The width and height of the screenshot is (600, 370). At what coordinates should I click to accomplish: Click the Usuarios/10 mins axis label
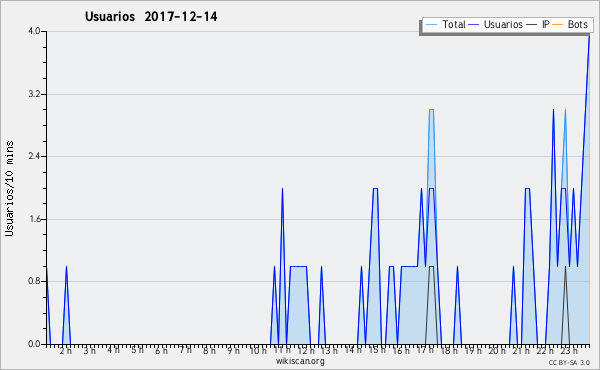click(9, 188)
